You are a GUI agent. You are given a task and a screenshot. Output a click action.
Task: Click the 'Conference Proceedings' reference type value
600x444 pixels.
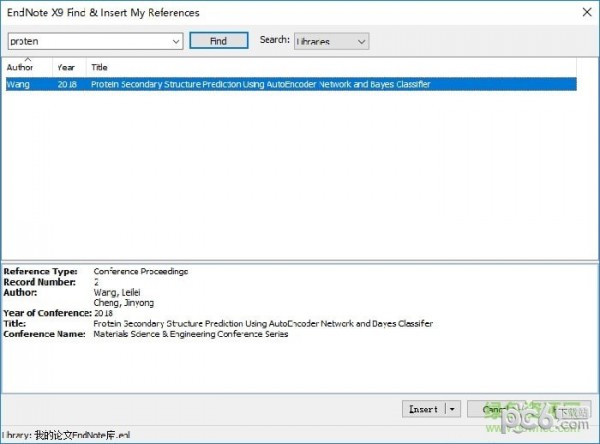click(x=140, y=271)
